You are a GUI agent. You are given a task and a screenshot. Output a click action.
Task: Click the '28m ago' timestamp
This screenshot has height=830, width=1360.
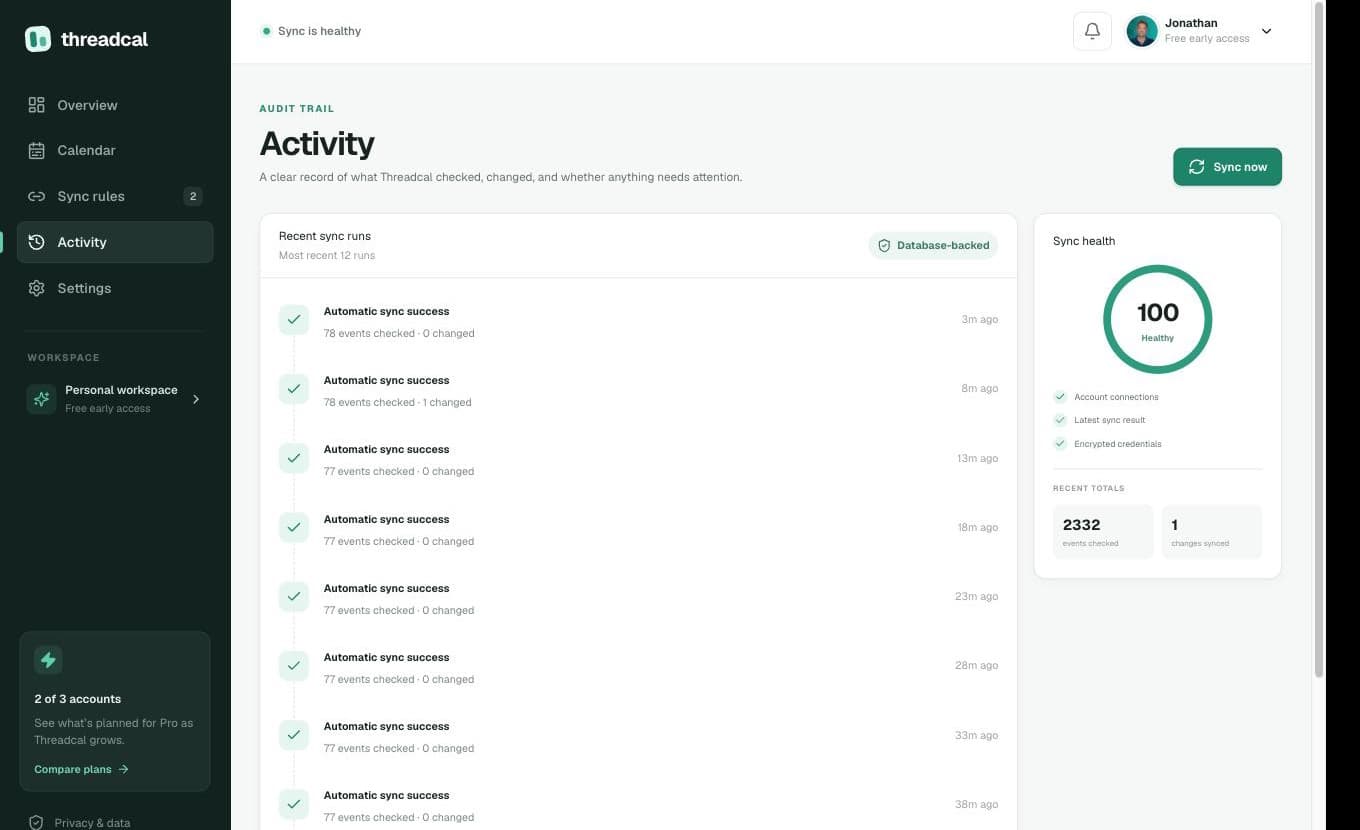(976, 665)
